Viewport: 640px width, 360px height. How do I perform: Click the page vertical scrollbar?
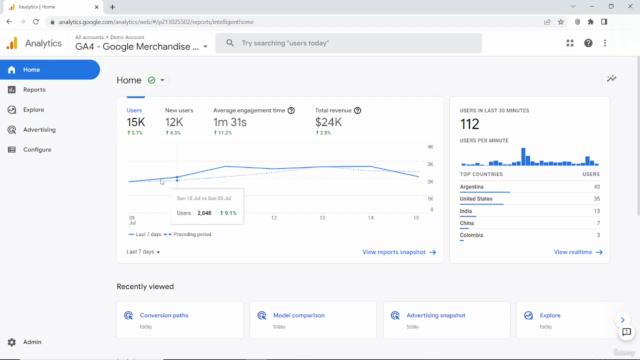coord(638,137)
